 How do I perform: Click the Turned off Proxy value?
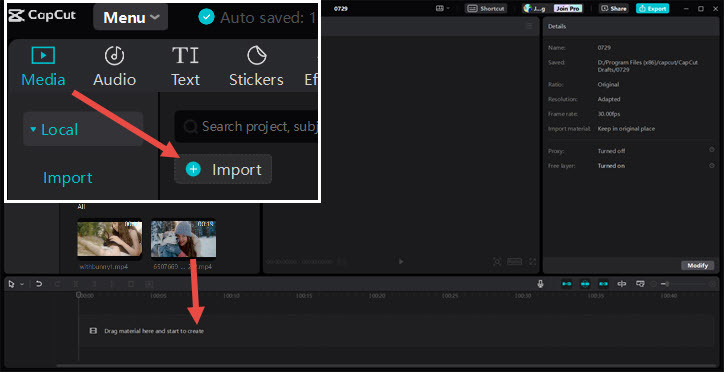(x=611, y=151)
